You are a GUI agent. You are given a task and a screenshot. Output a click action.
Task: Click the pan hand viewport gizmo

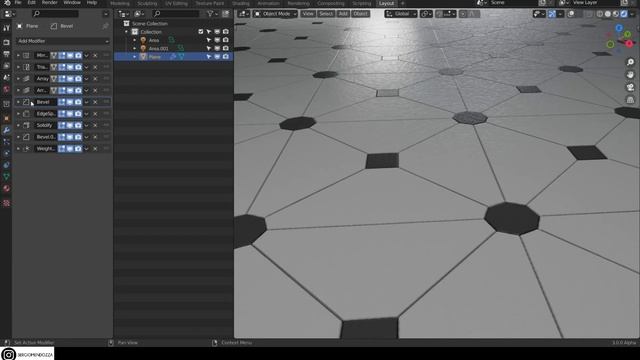click(630, 75)
